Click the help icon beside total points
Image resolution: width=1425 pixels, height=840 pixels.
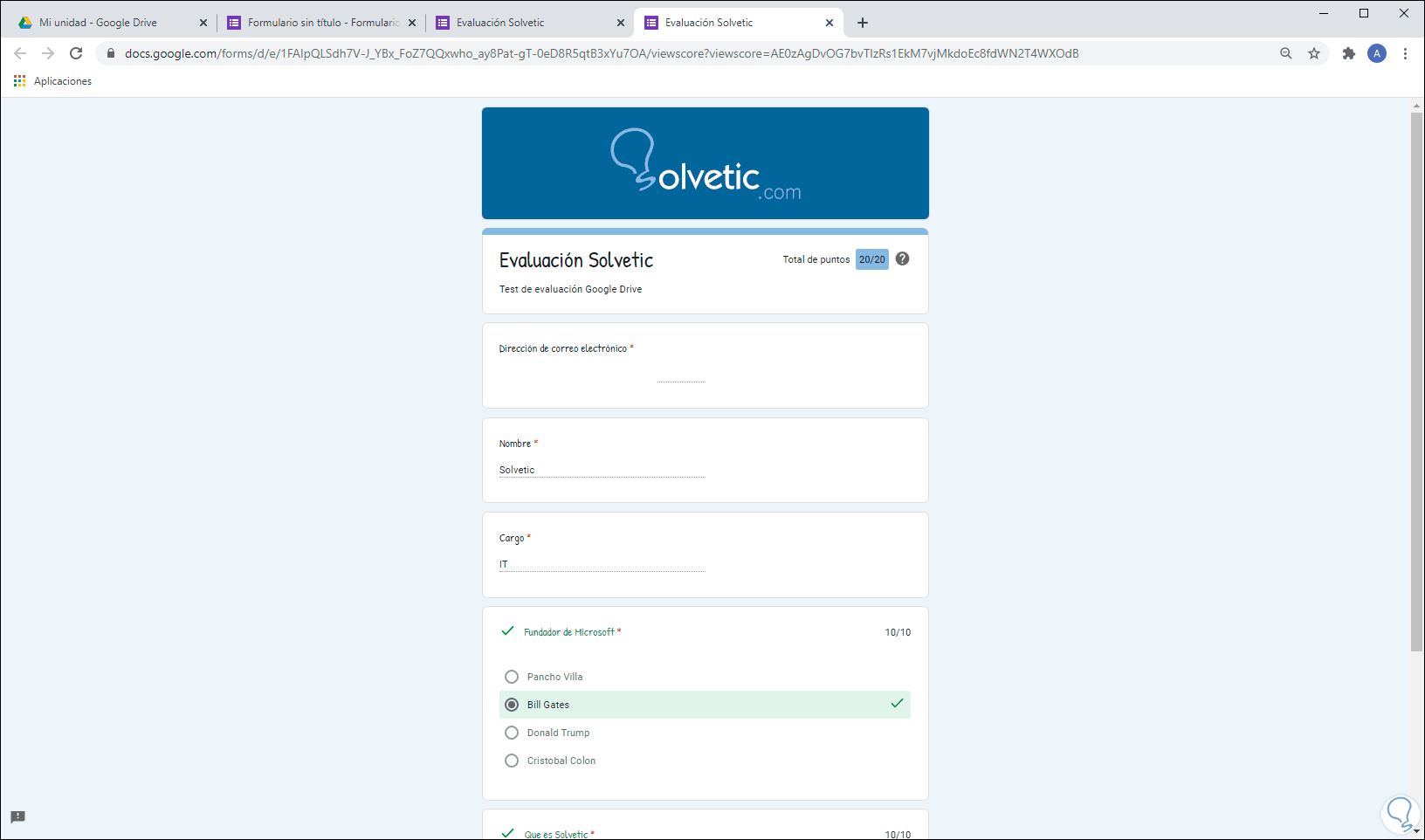click(903, 258)
